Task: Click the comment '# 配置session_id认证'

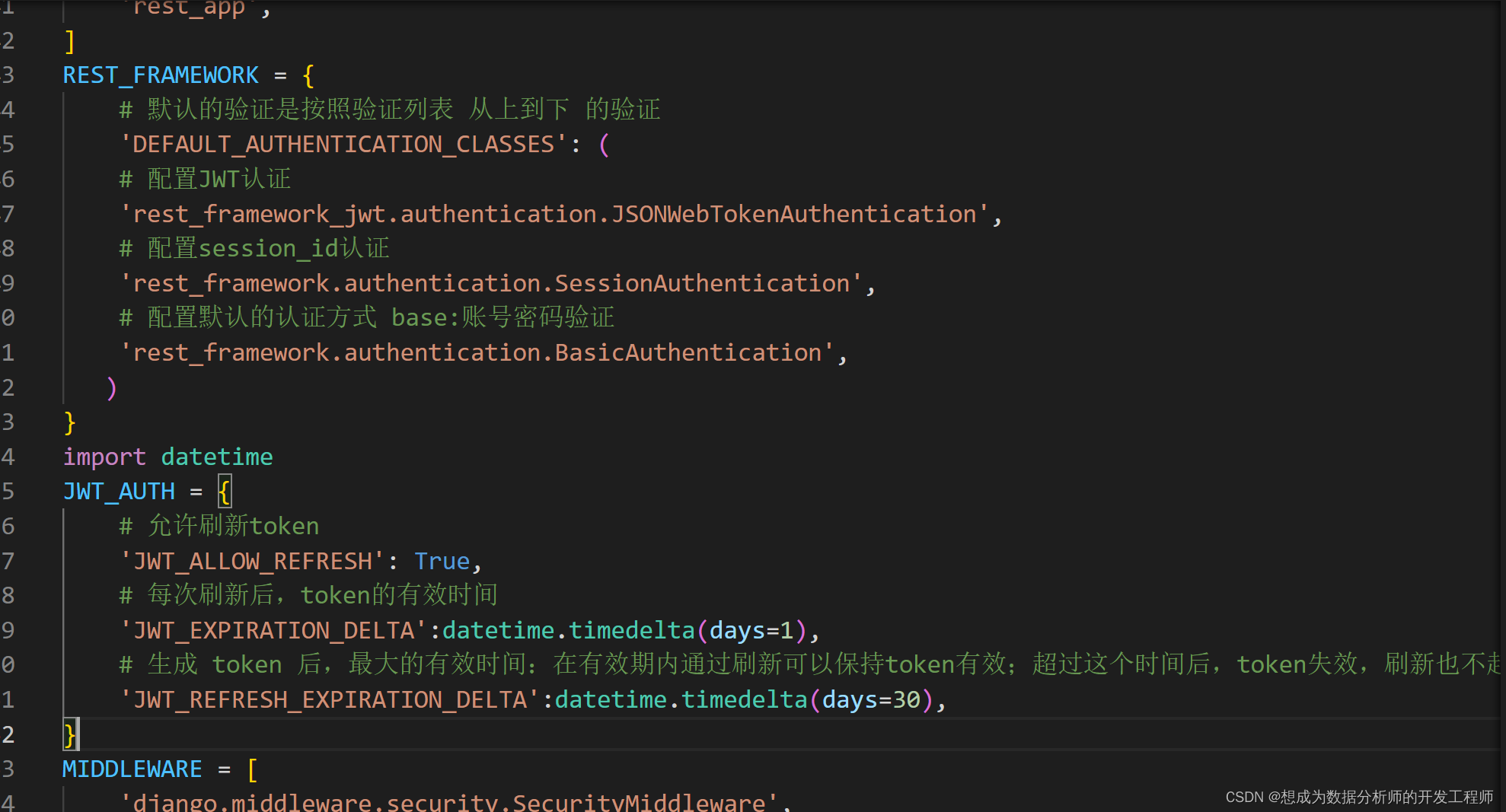Action: (x=254, y=249)
